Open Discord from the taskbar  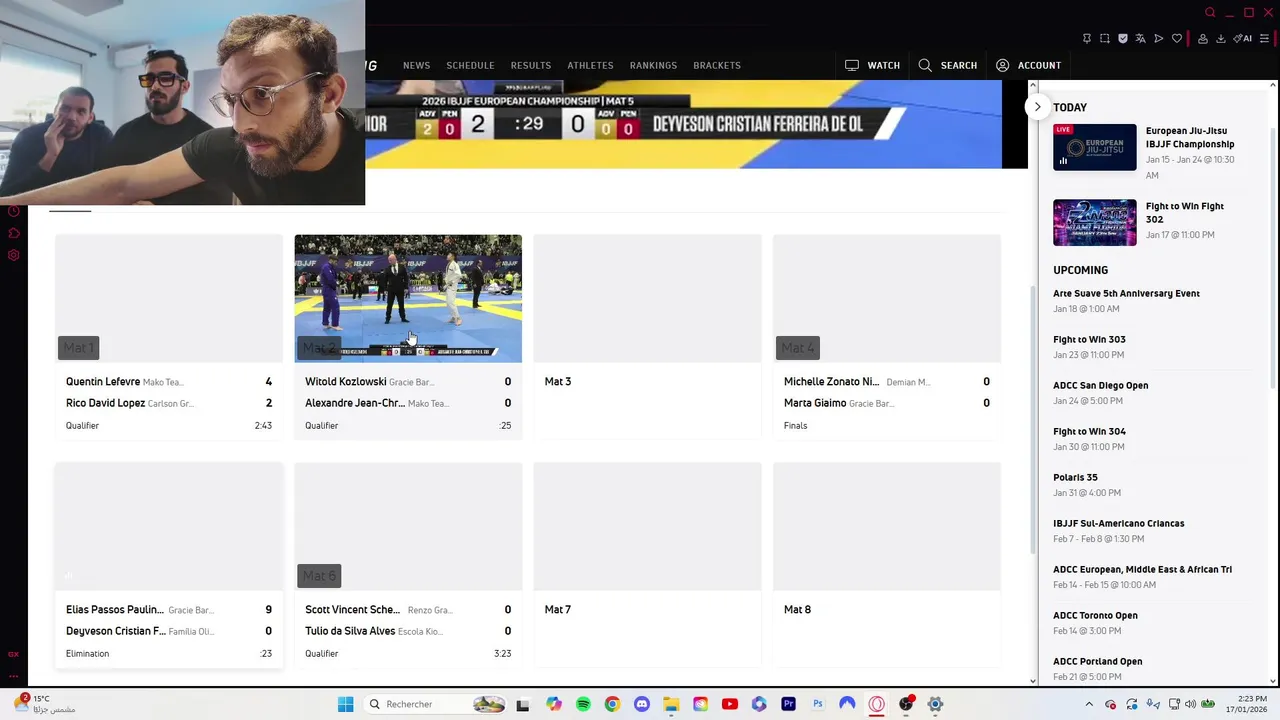642,704
